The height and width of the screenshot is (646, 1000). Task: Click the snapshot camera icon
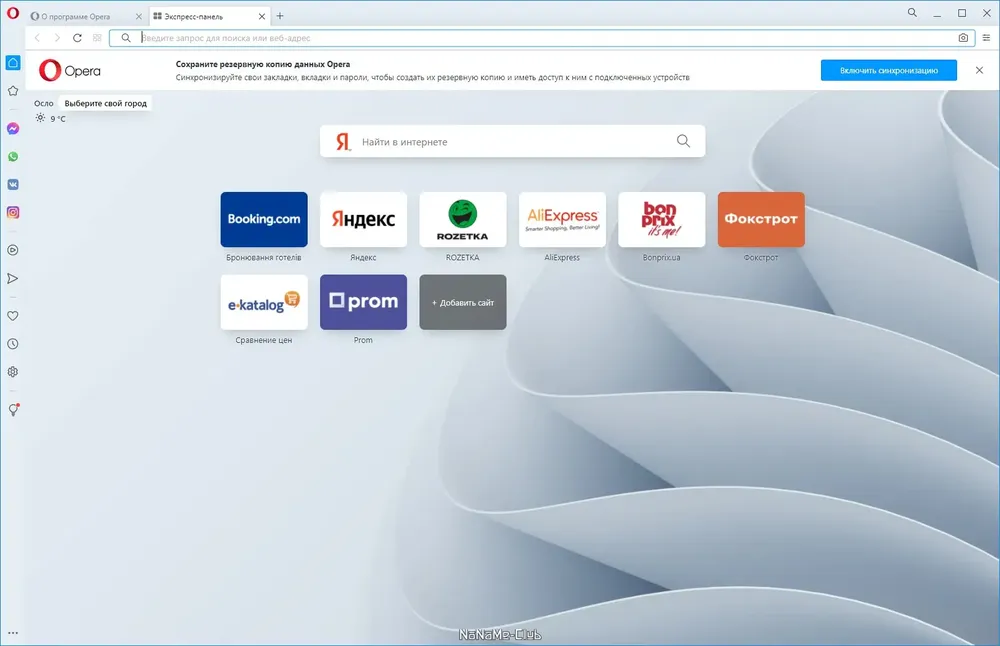click(963, 38)
